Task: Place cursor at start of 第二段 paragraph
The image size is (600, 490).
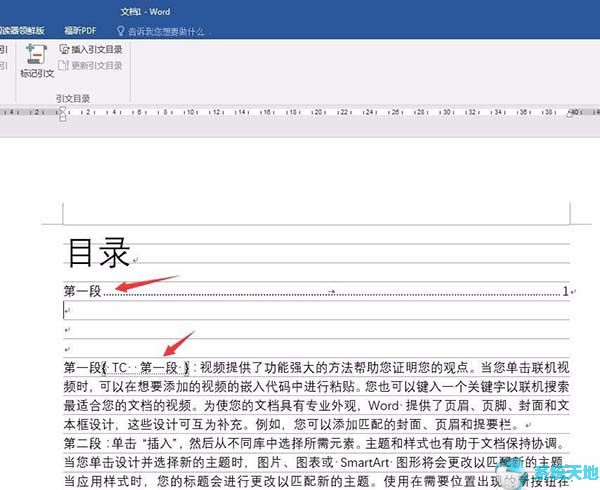Action: tap(66, 443)
